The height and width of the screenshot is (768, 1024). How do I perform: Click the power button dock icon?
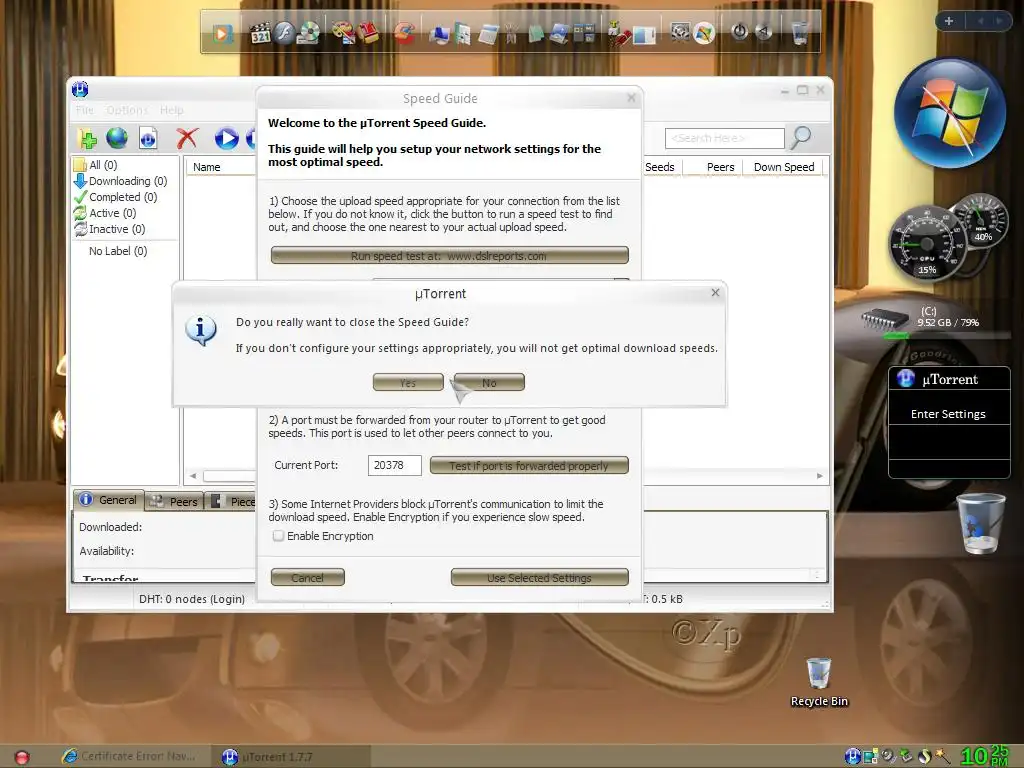point(739,31)
